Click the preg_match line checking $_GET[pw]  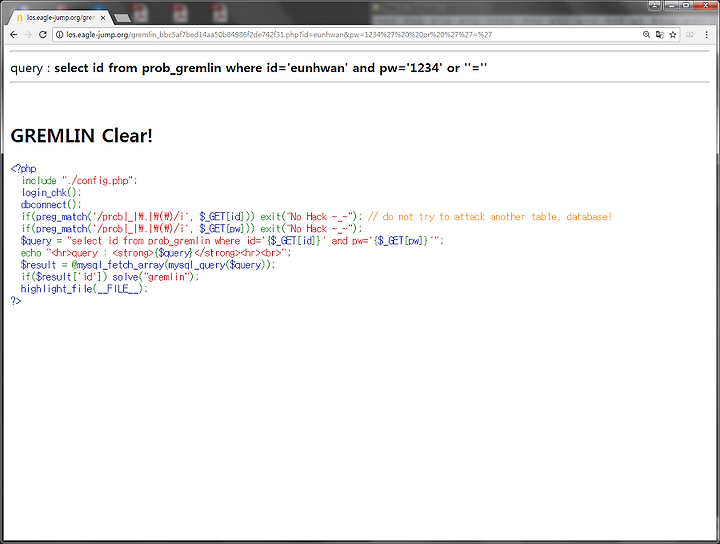point(192,229)
